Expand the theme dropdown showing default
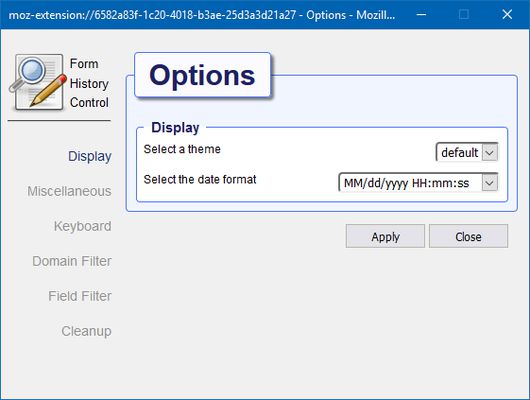530x400 pixels. pyautogui.click(x=467, y=152)
